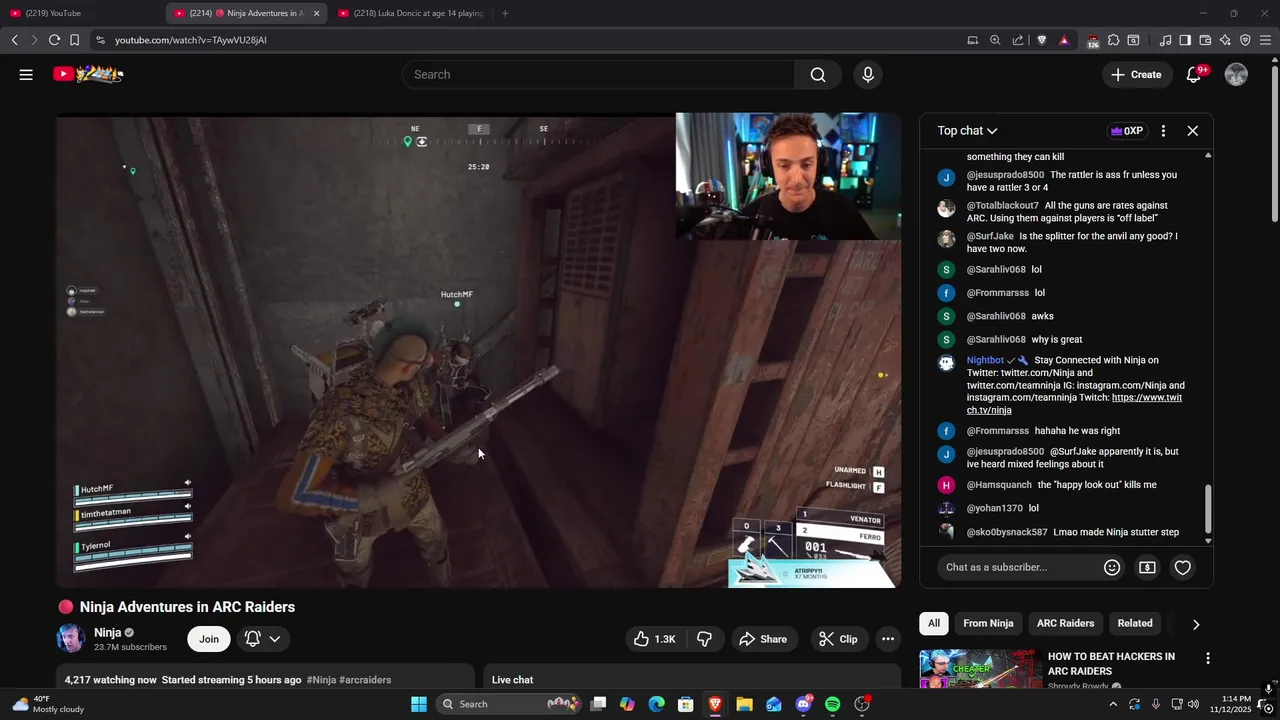Open the hackers in ARC Raiders thumbnail
This screenshot has height=720, width=1280.
(979, 669)
